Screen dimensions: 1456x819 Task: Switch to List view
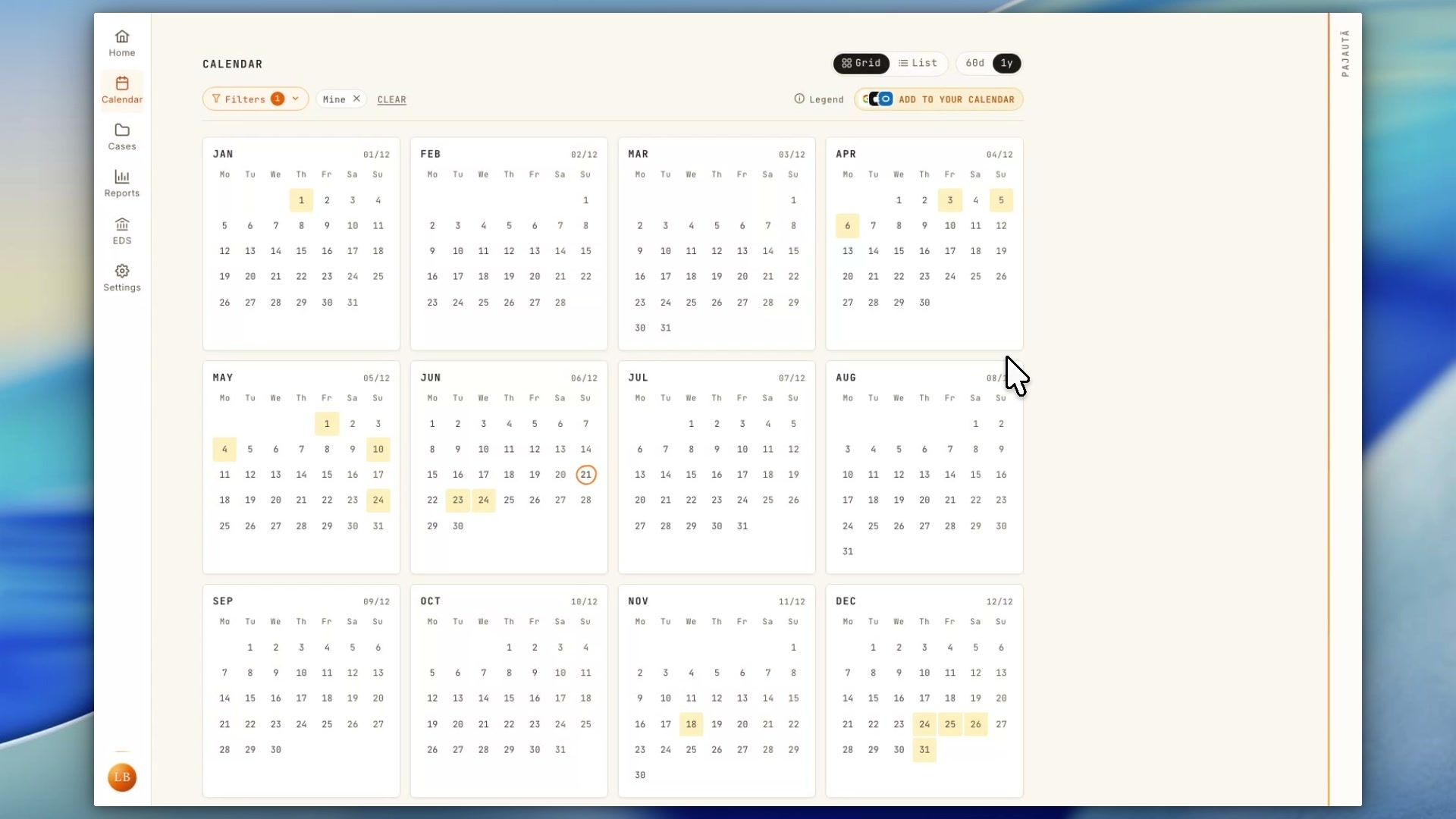(x=918, y=63)
